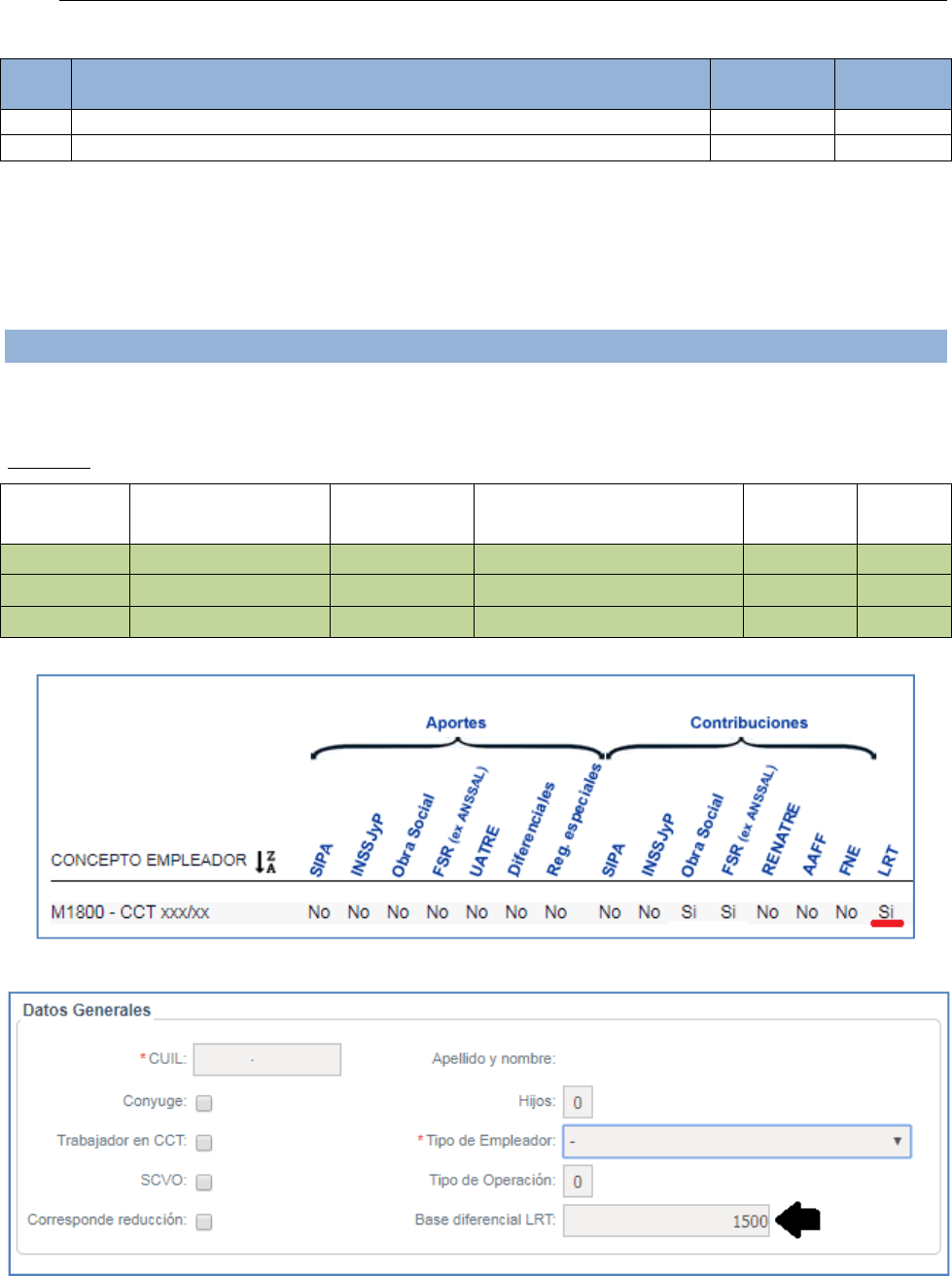The width and height of the screenshot is (952, 1276).
Task: Click the Tipo de Operación field
Action: click(x=578, y=1182)
